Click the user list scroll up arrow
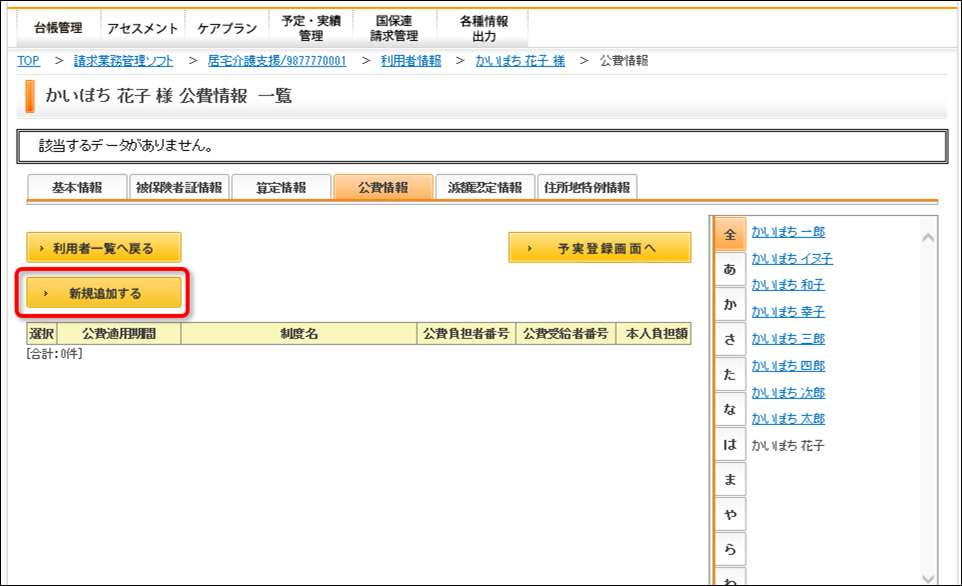The image size is (962, 586). point(928,237)
